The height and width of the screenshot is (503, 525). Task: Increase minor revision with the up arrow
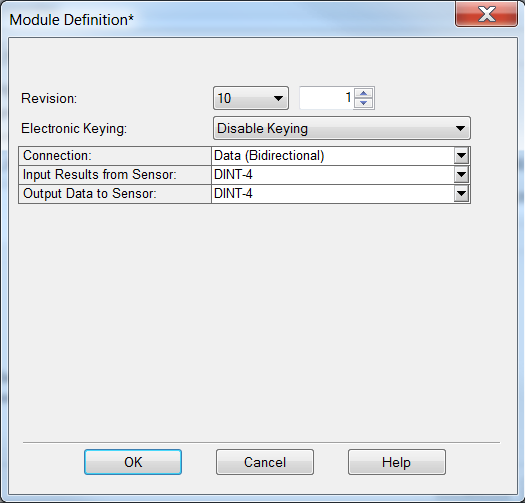coord(363,93)
